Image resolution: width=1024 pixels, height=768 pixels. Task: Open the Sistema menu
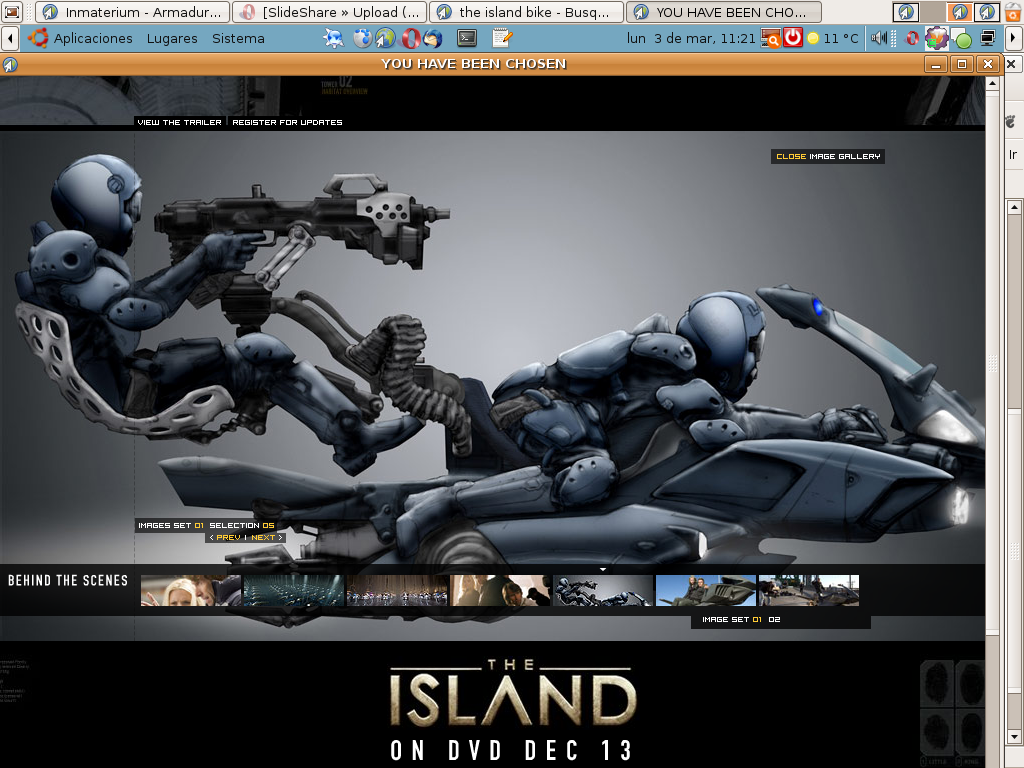point(238,38)
